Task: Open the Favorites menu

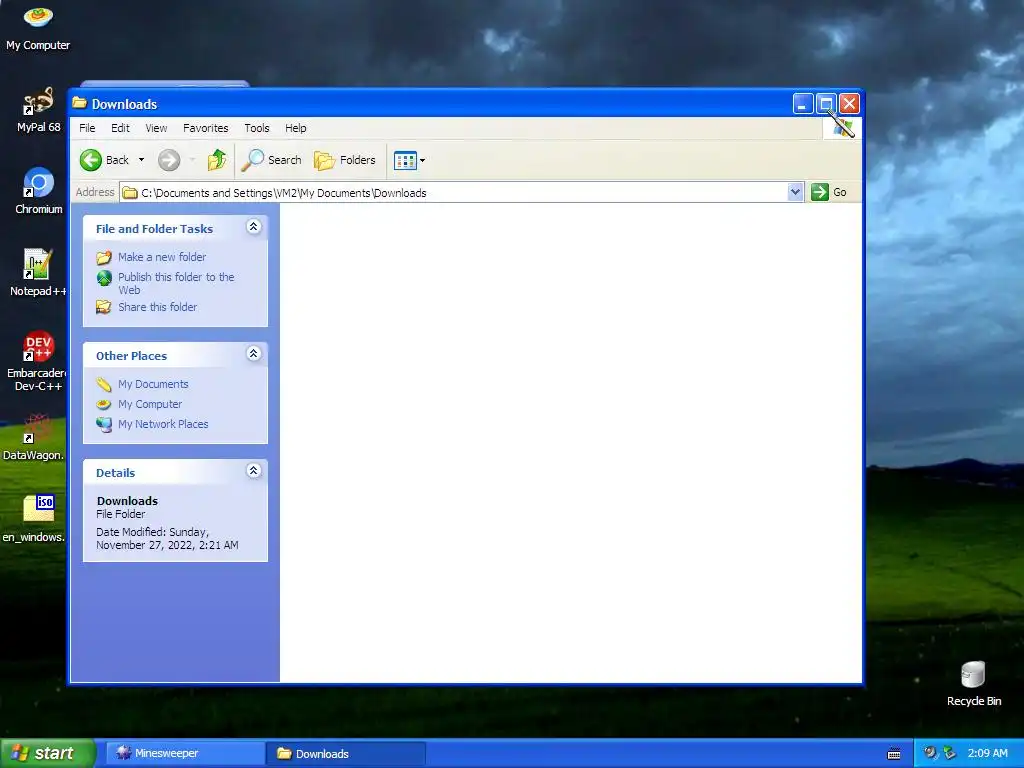Action: pyautogui.click(x=206, y=128)
